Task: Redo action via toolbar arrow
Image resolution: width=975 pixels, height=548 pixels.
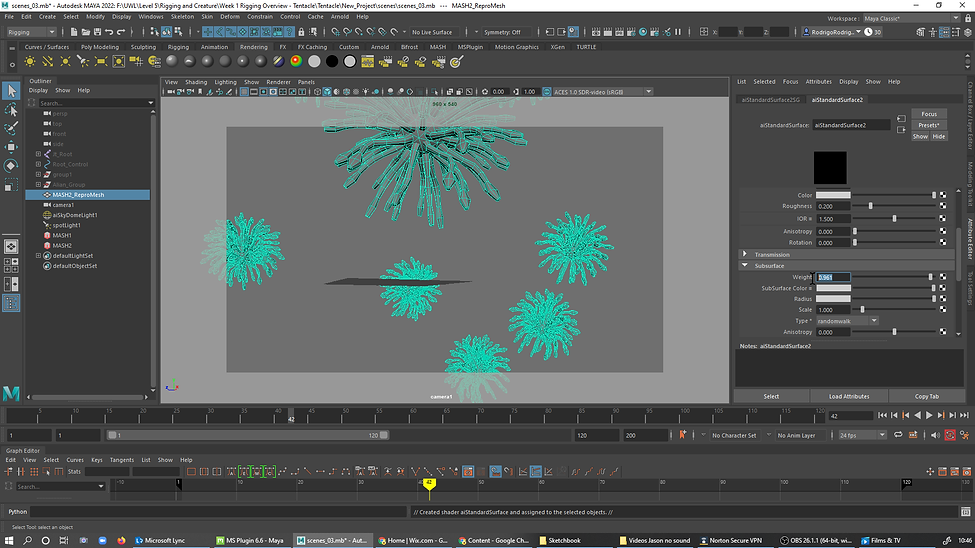Action: click(121, 32)
